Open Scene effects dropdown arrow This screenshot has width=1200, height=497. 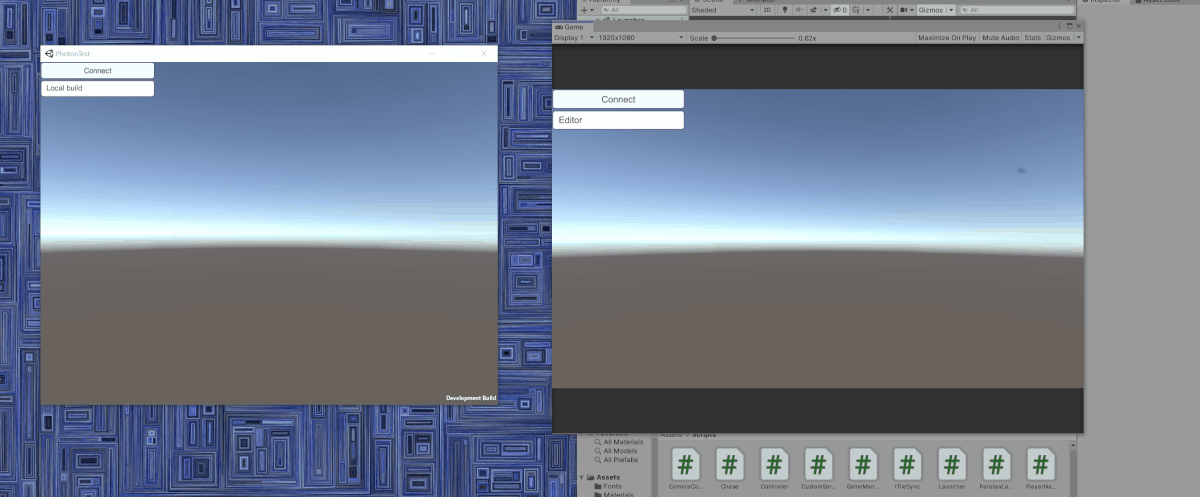tap(825, 10)
